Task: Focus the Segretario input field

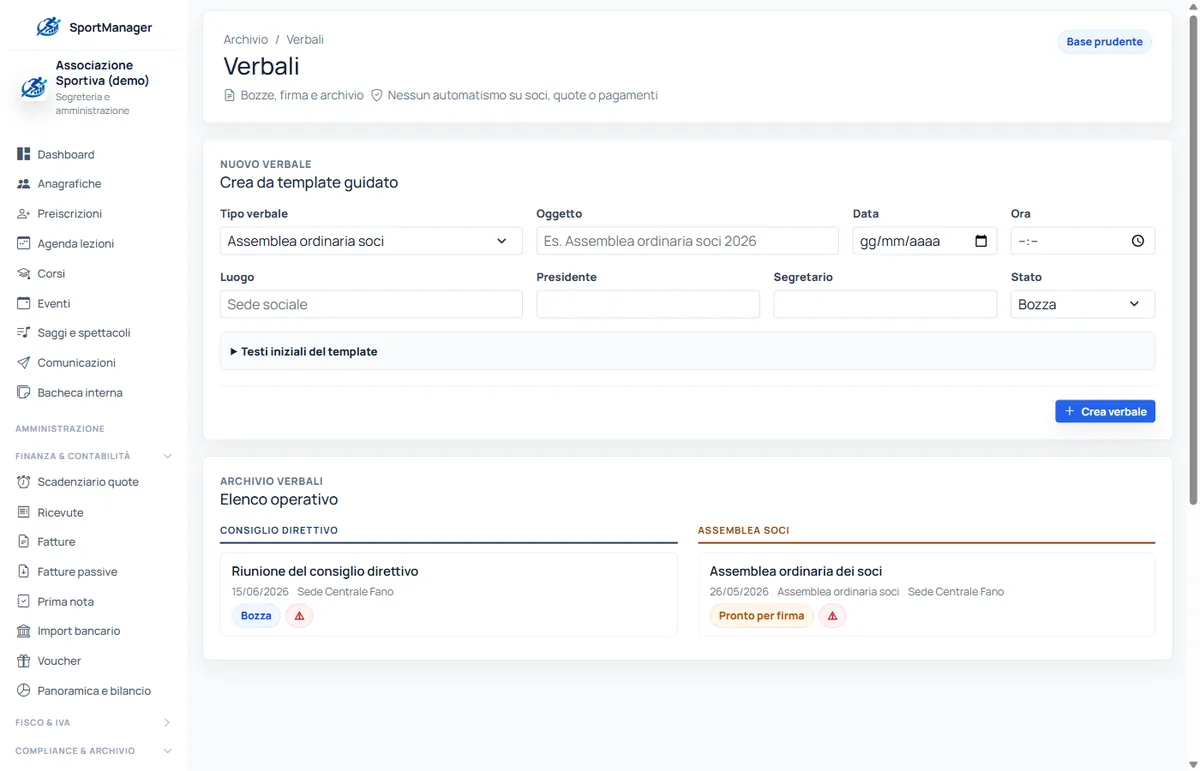Action: click(885, 304)
